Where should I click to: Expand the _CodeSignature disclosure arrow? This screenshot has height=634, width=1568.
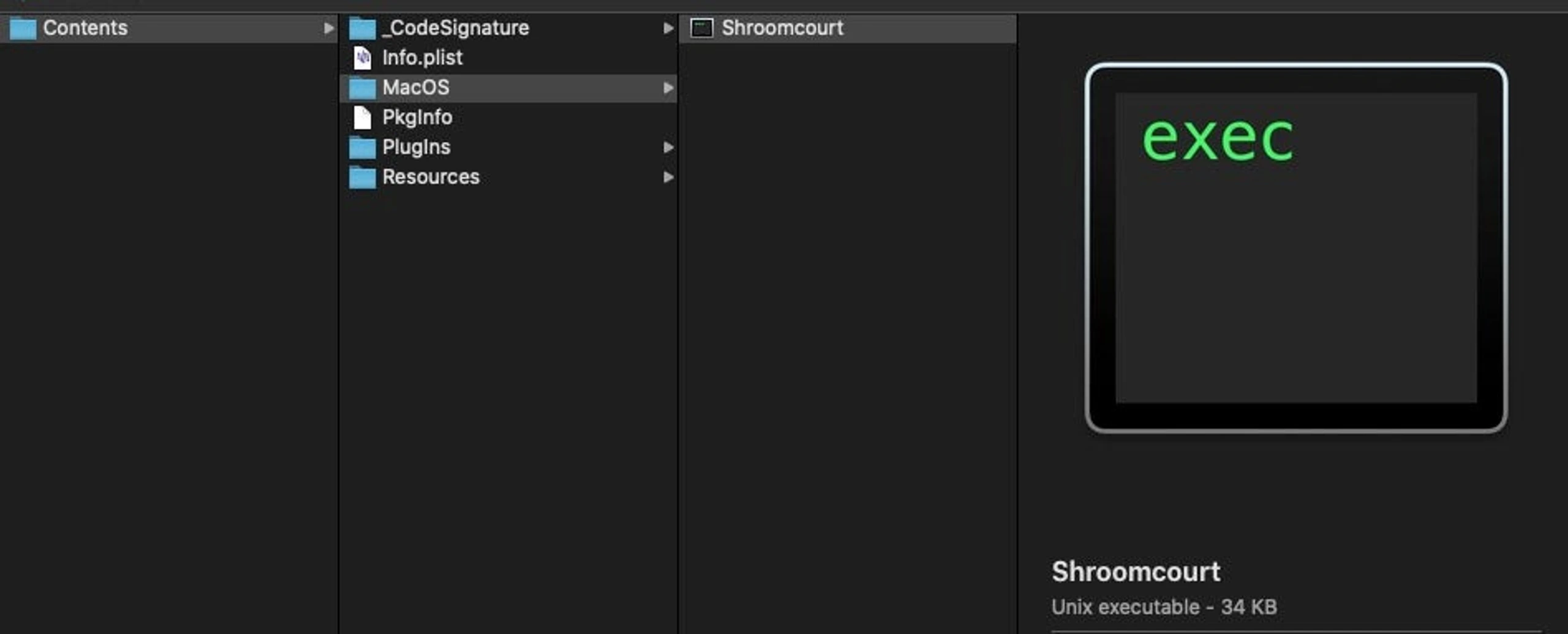(668, 28)
